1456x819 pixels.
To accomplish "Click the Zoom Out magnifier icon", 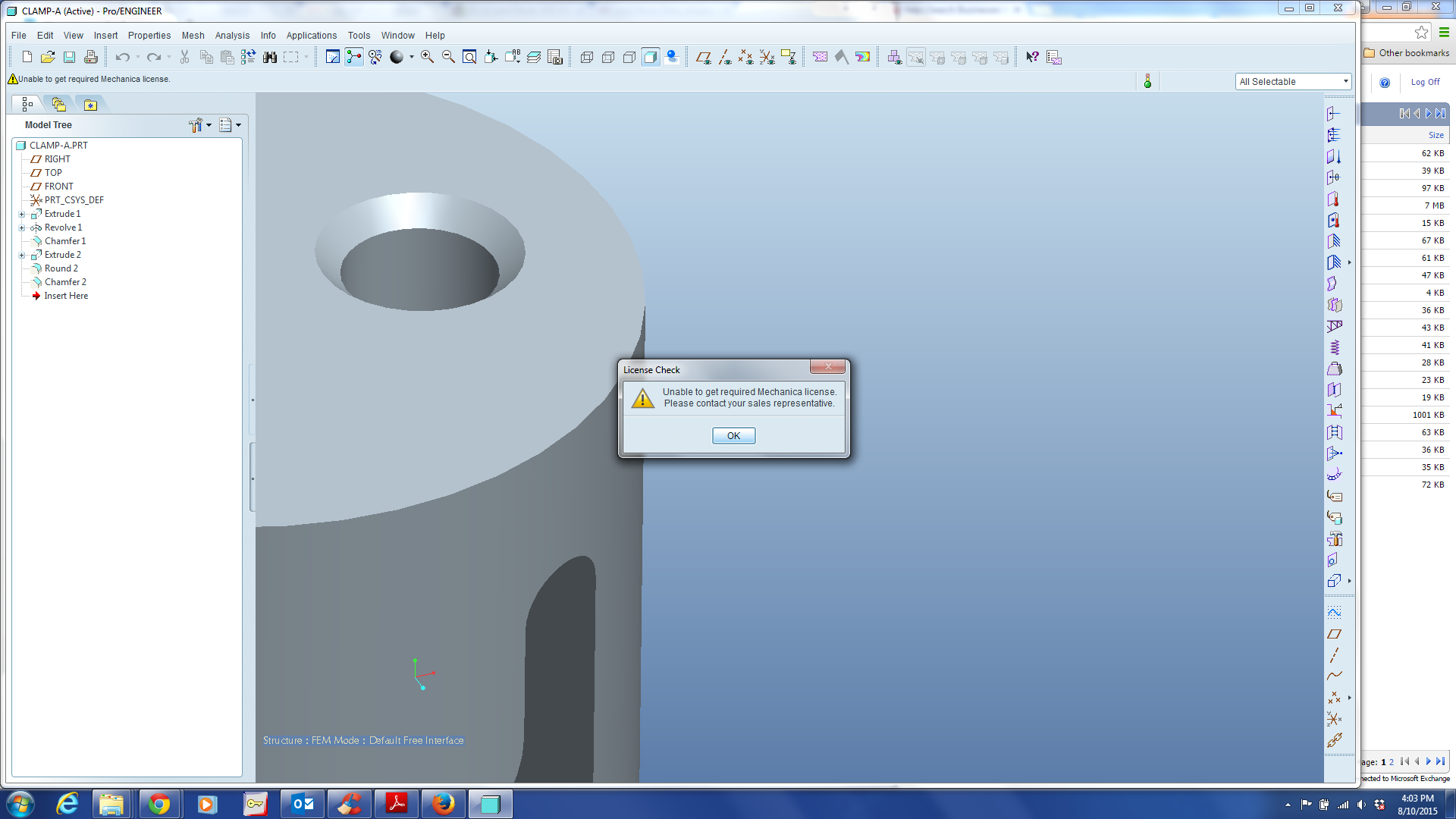I will click(x=448, y=57).
